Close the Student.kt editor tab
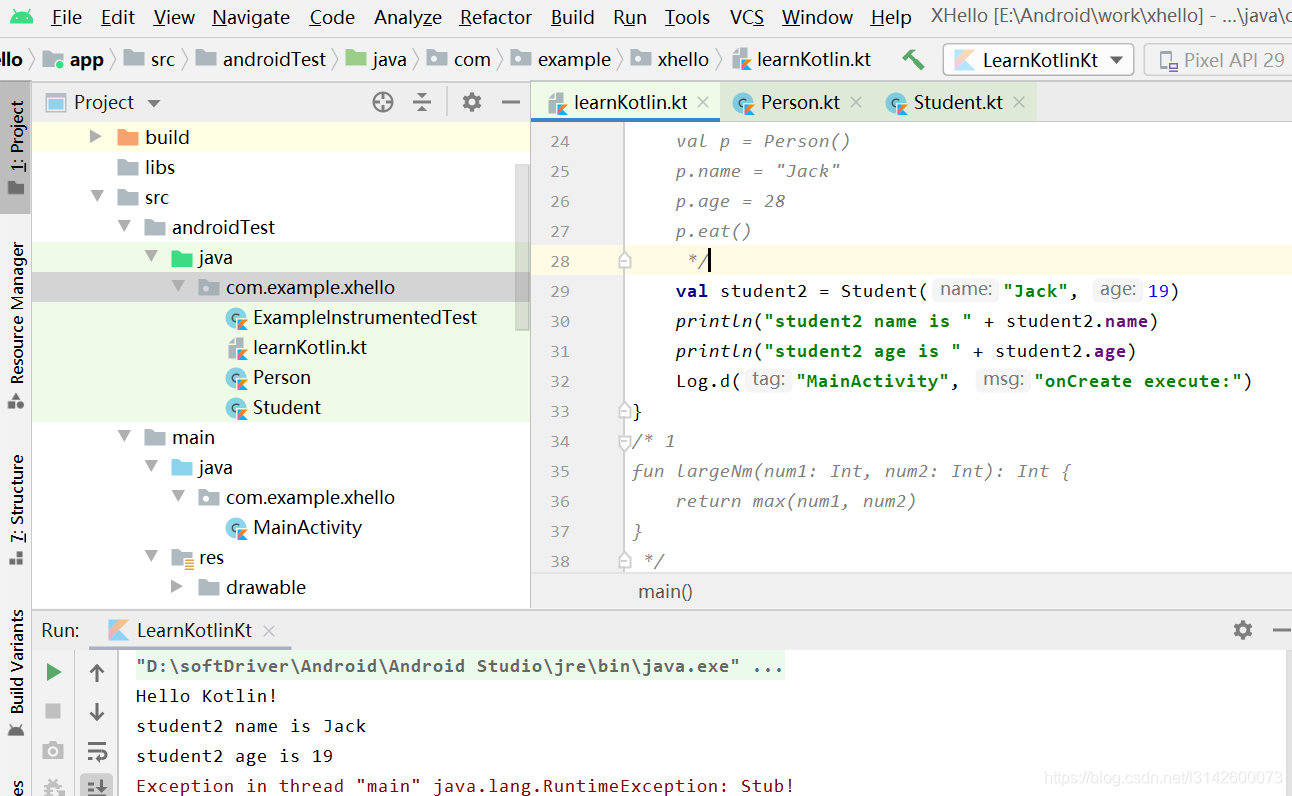The image size is (1292, 796). [1019, 102]
